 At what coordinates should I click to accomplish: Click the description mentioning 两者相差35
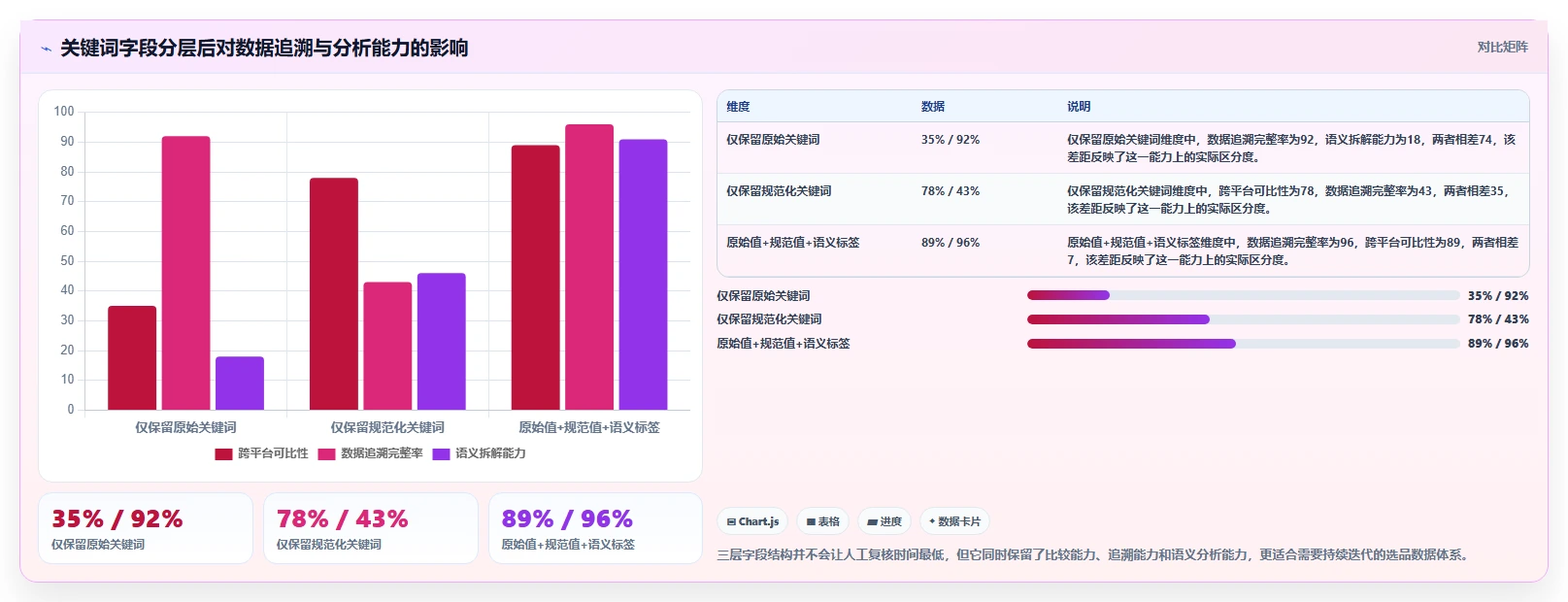click(1291, 200)
